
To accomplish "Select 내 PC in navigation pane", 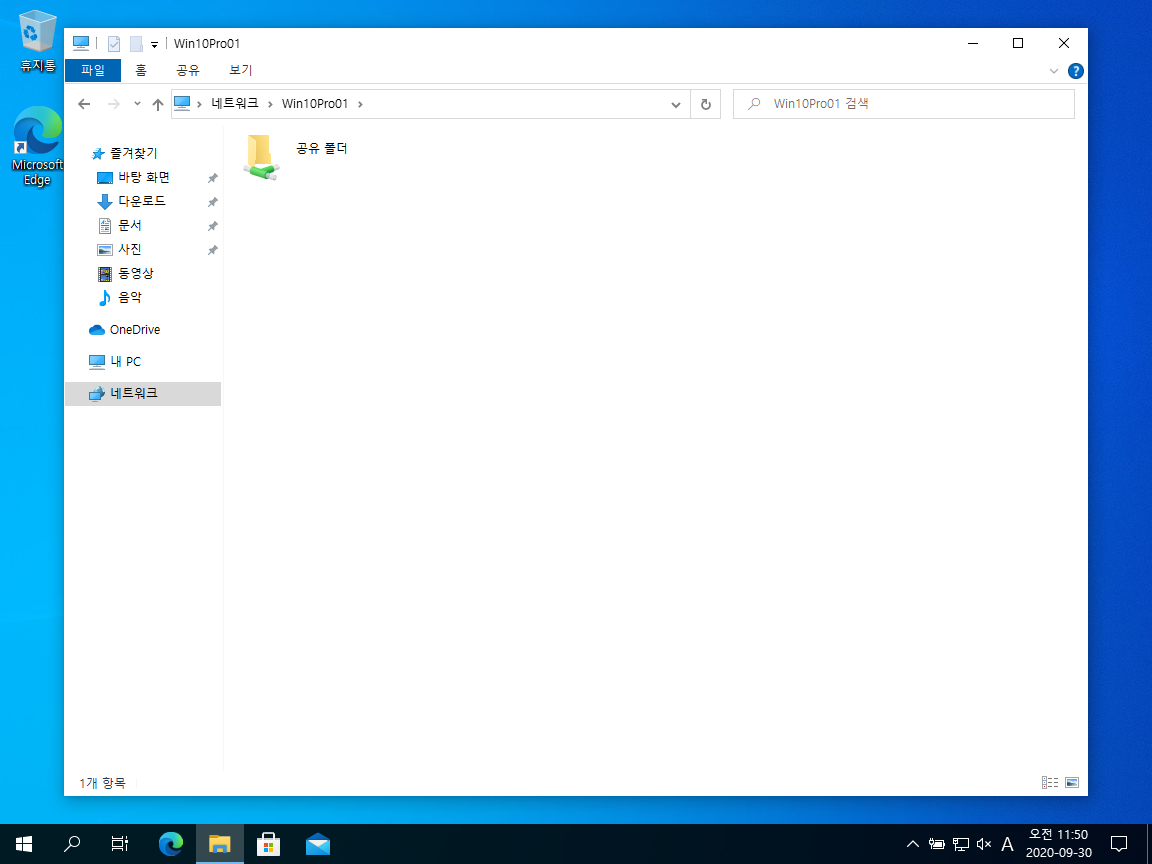I will (x=125, y=361).
